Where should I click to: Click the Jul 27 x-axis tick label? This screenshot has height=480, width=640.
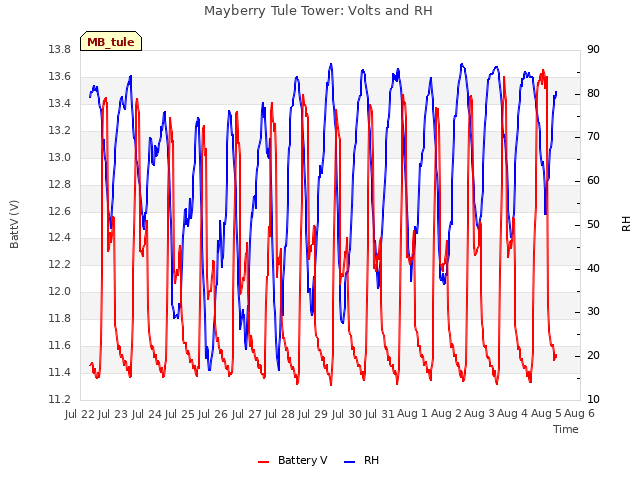(x=247, y=414)
